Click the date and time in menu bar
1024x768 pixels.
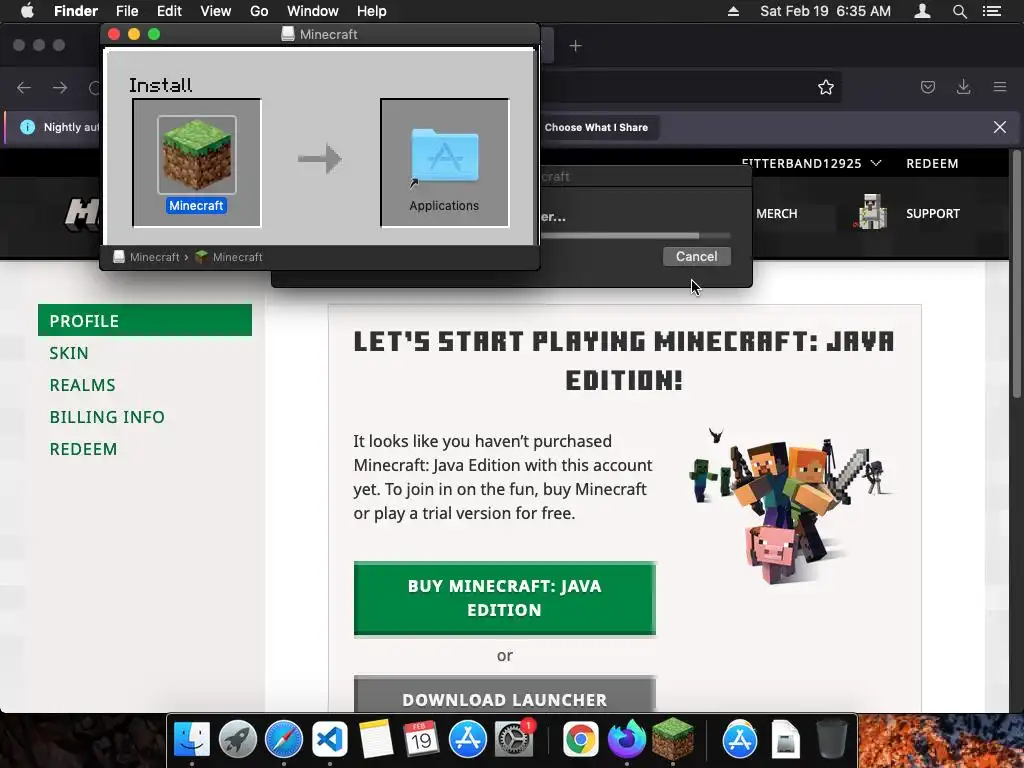coord(825,11)
